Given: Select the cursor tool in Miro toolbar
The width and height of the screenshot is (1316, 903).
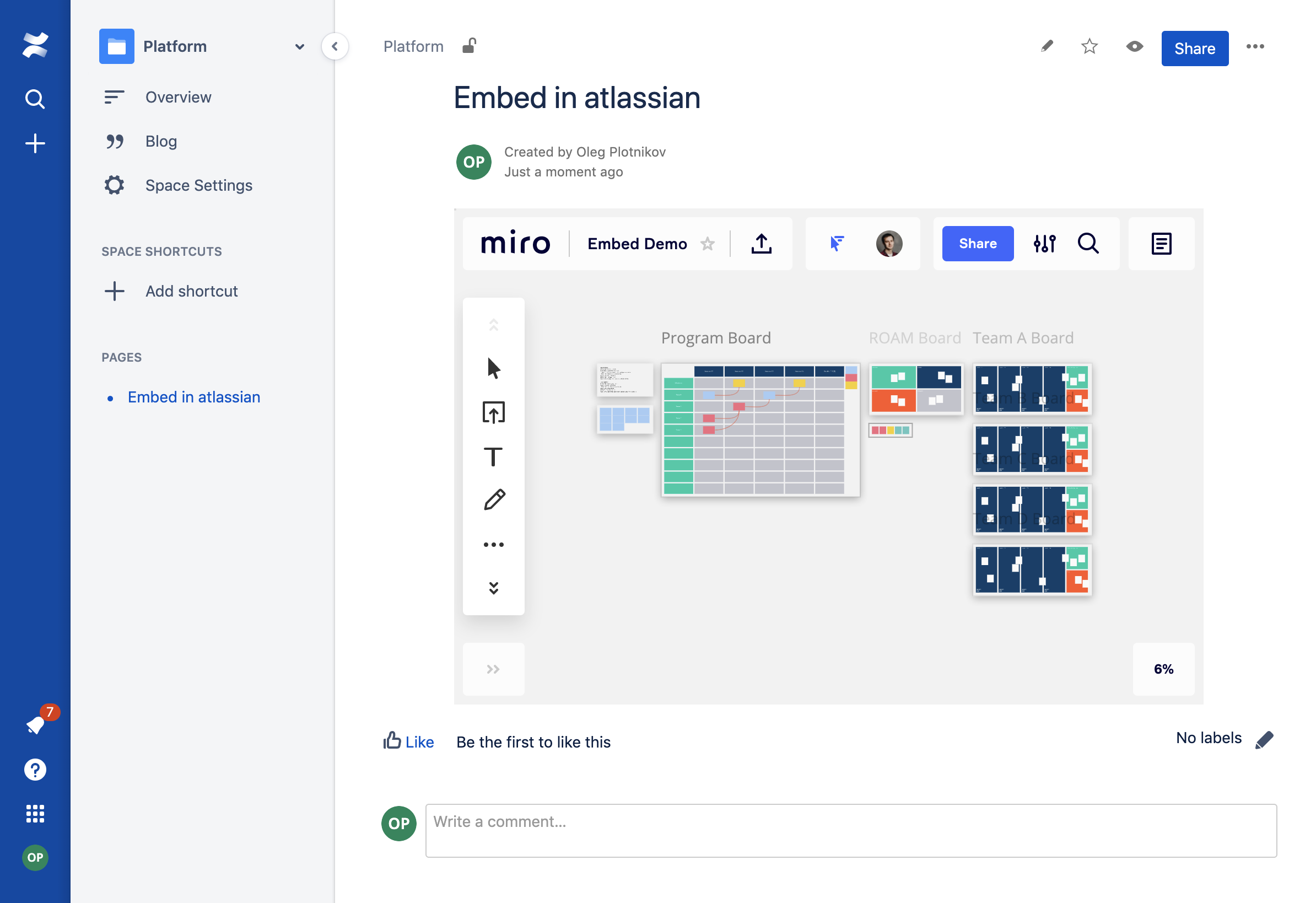Looking at the screenshot, I should point(493,369).
